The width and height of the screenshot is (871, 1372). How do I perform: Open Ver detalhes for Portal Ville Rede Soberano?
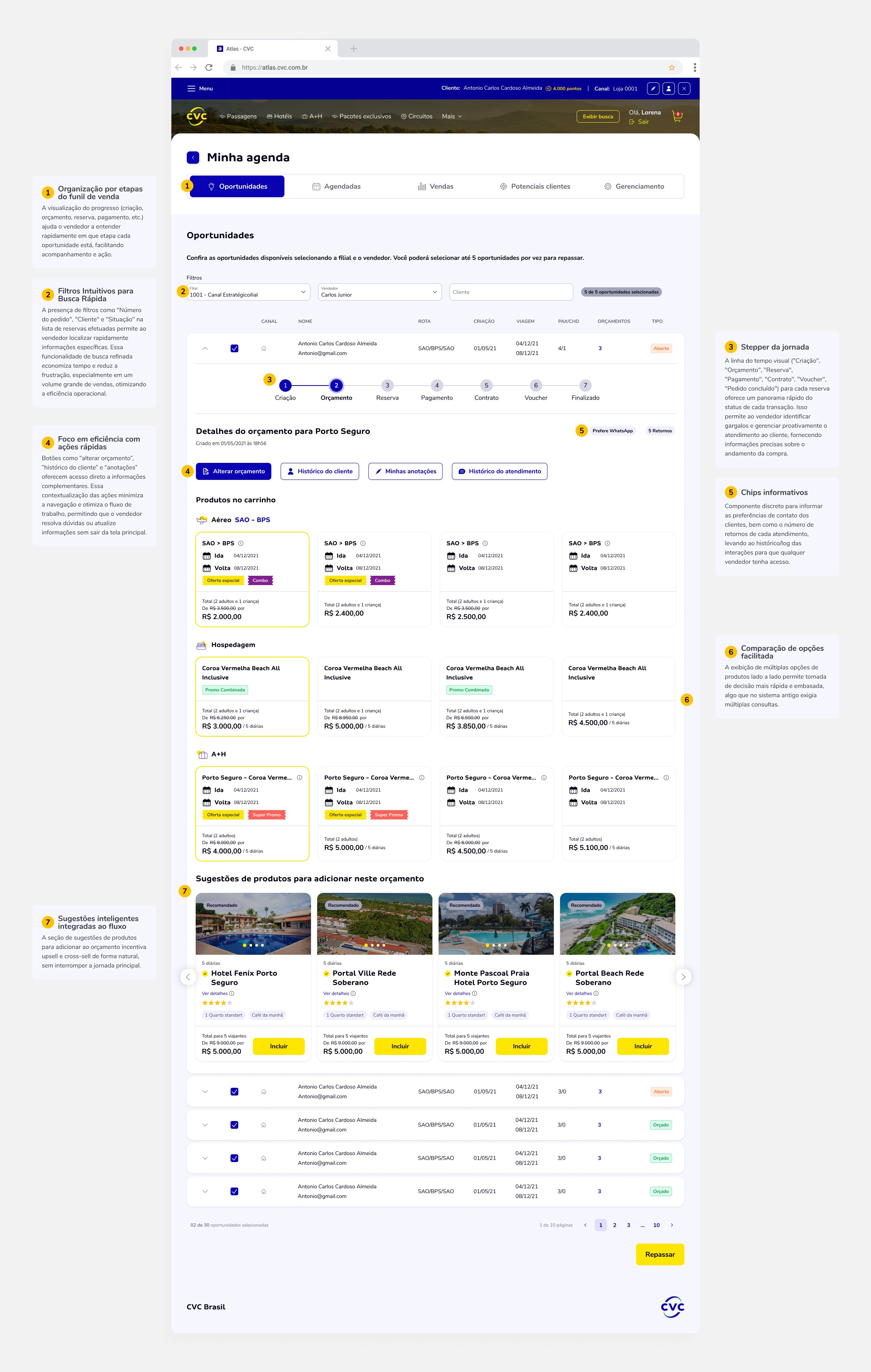click(336, 993)
